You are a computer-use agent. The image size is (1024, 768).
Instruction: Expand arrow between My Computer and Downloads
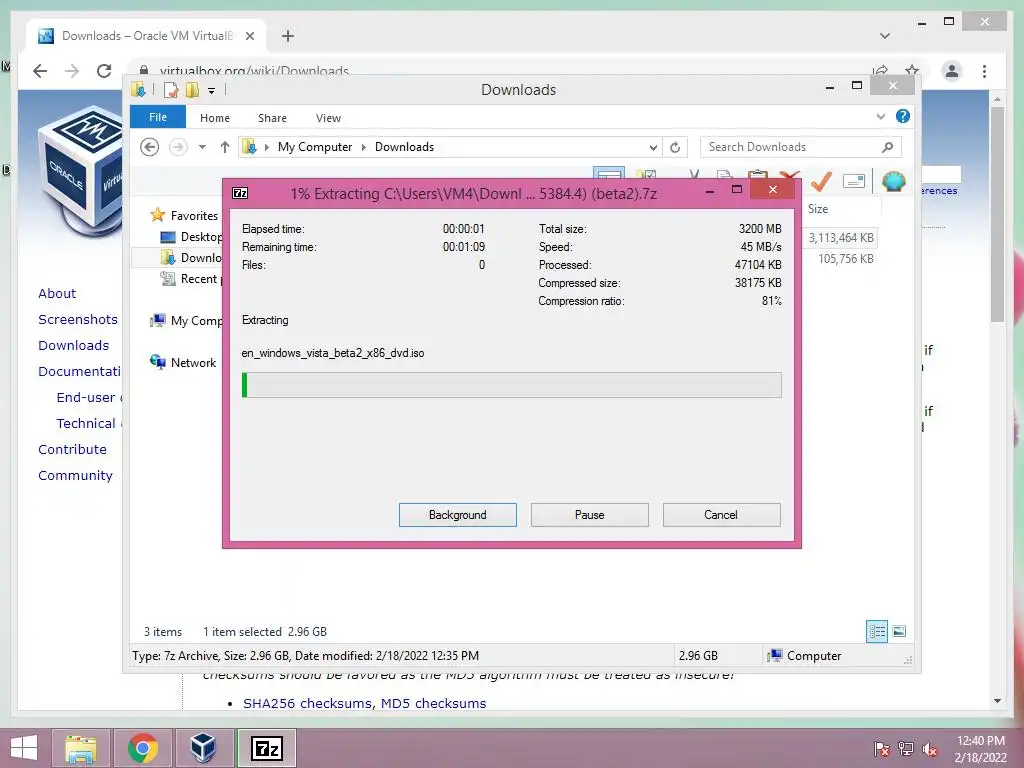[x=364, y=148]
